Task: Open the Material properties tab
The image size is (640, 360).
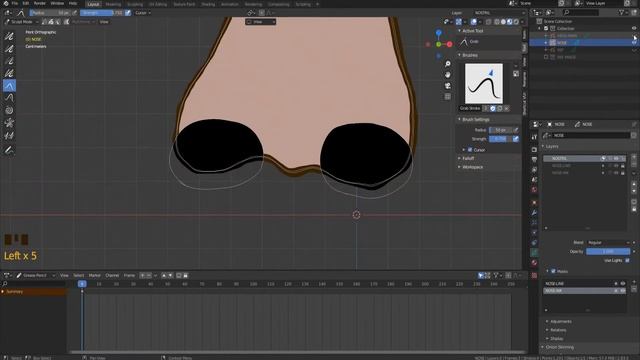Action: click(534, 263)
